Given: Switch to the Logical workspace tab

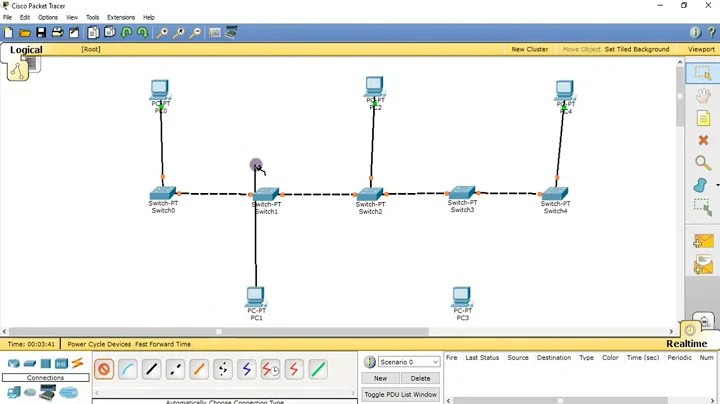Looking at the screenshot, I should (x=26, y=50).
